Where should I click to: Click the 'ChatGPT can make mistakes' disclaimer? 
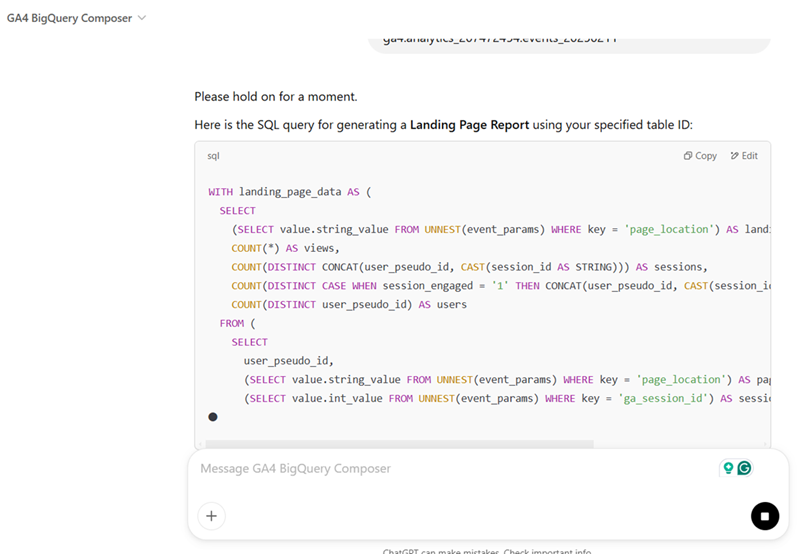(487, 550)
